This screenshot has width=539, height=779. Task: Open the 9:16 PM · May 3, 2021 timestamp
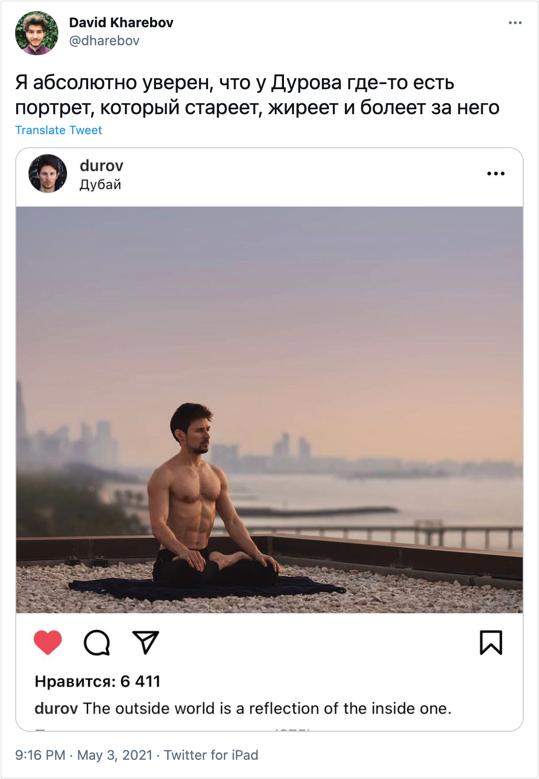coord(83,755)
